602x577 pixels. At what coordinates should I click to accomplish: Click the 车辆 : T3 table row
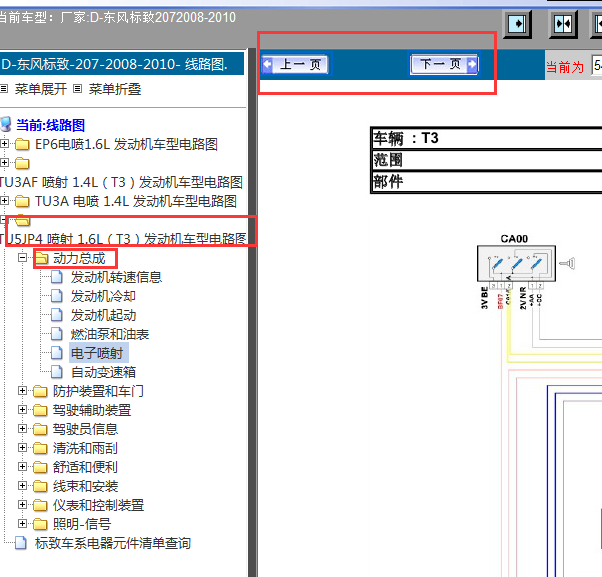pos(487,138)
